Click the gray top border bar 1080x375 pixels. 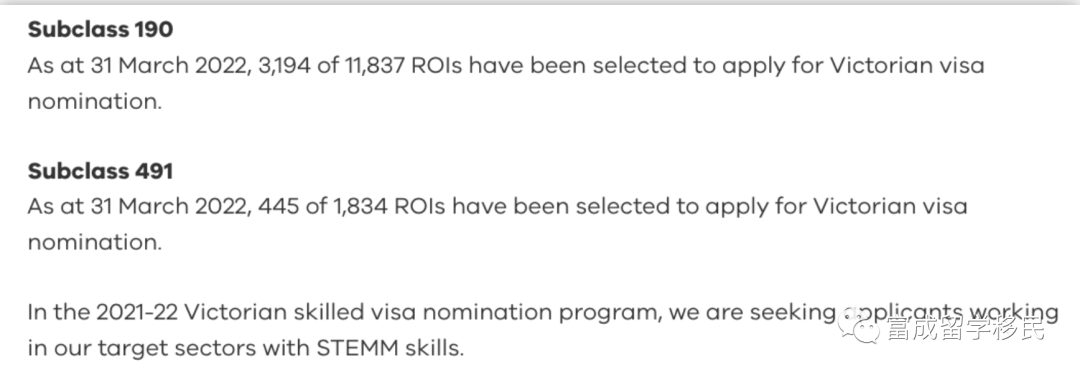(540, 2)
